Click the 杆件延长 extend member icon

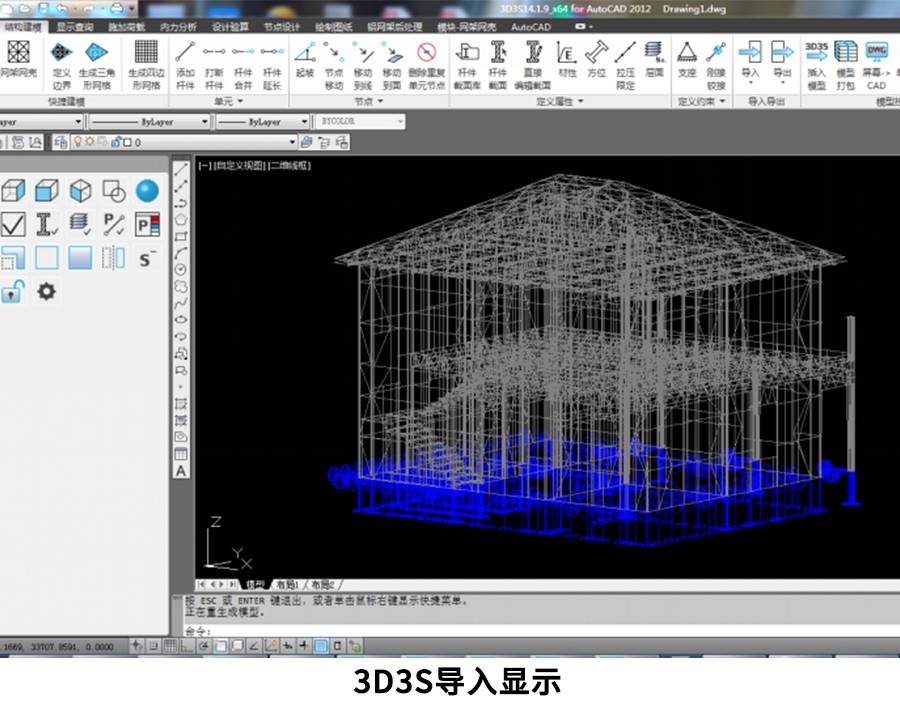tap(272, 65)
